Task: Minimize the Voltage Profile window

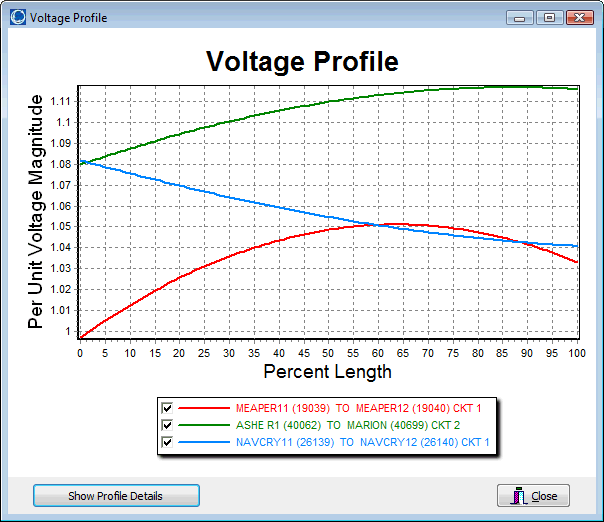Action: pos(521,17)
